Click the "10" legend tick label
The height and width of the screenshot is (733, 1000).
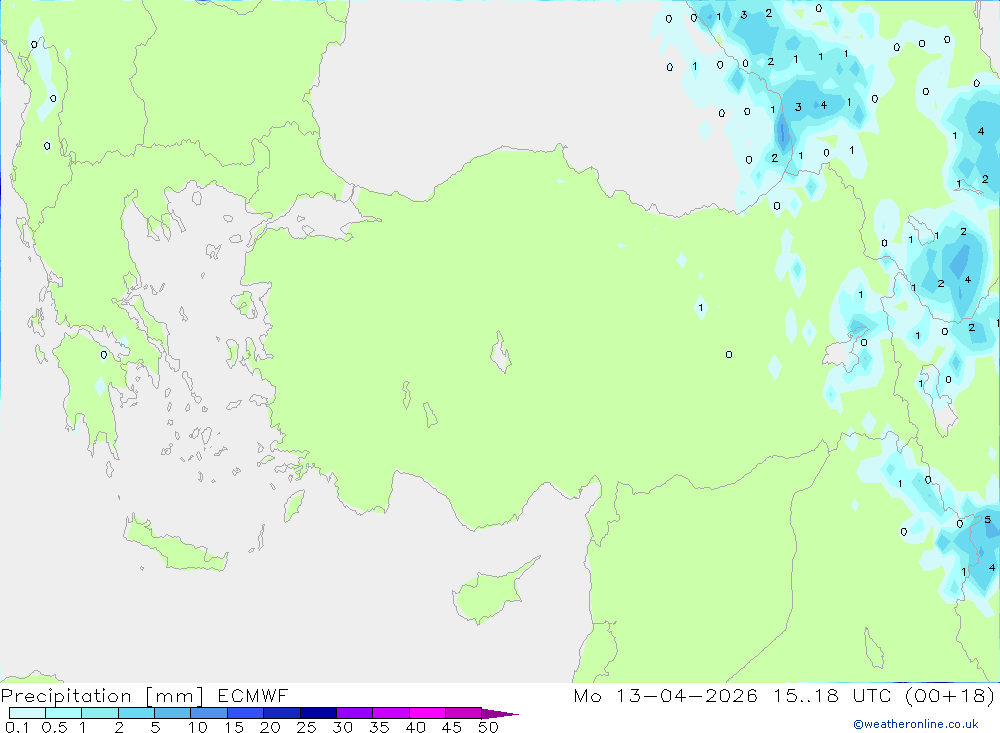[198, 727]
